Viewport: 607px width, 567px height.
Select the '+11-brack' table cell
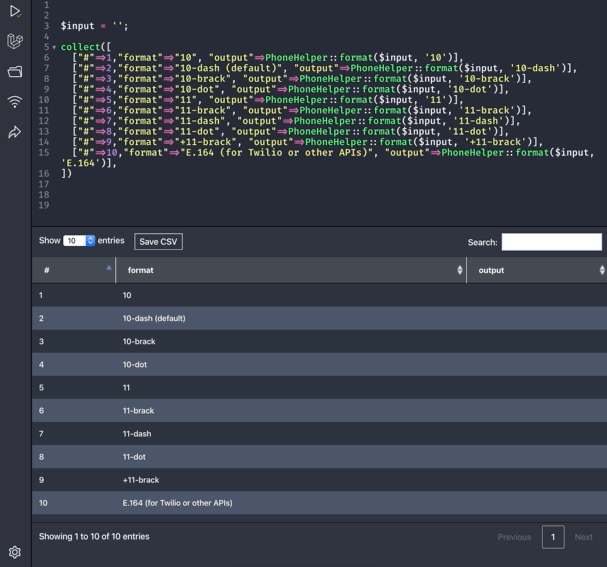[291, 480]
